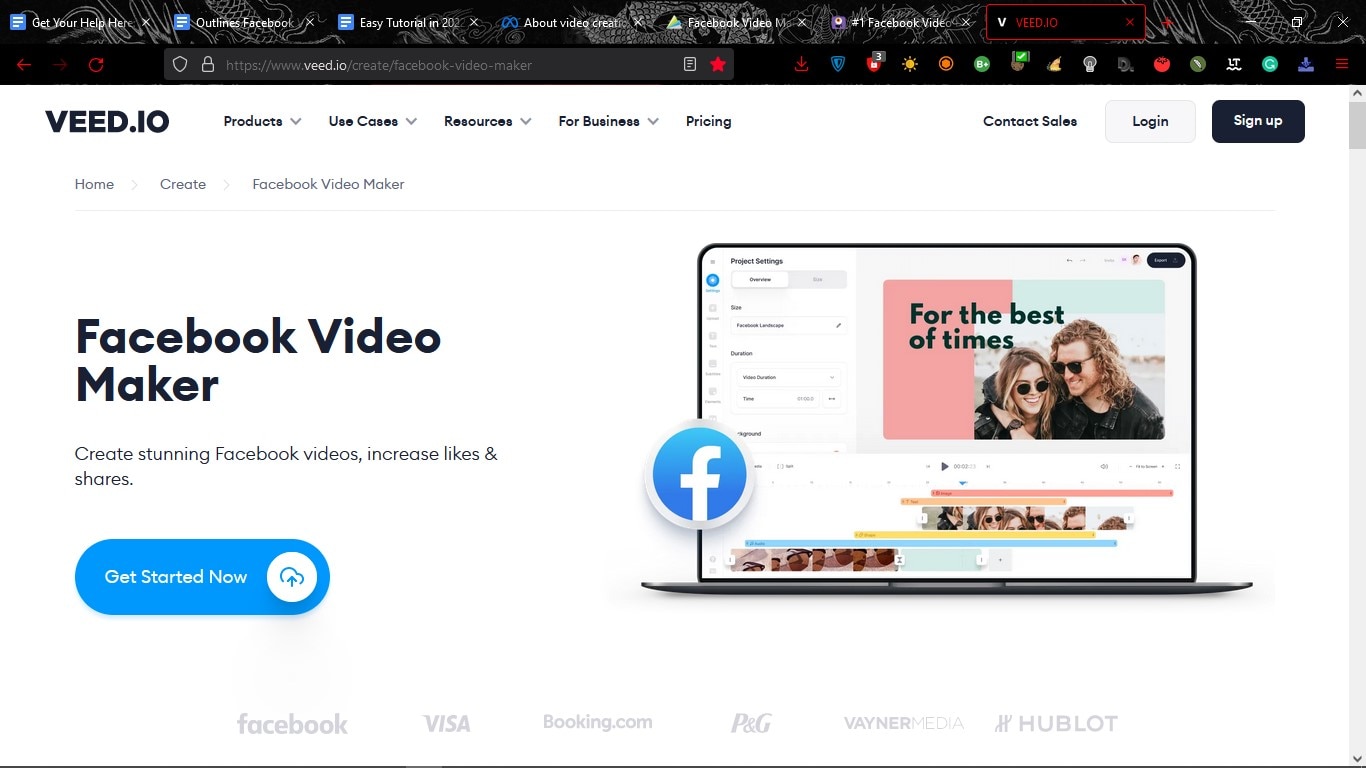1366x768 pixels.
Task: Open the green B+ extension
Action: pos(982,65)
